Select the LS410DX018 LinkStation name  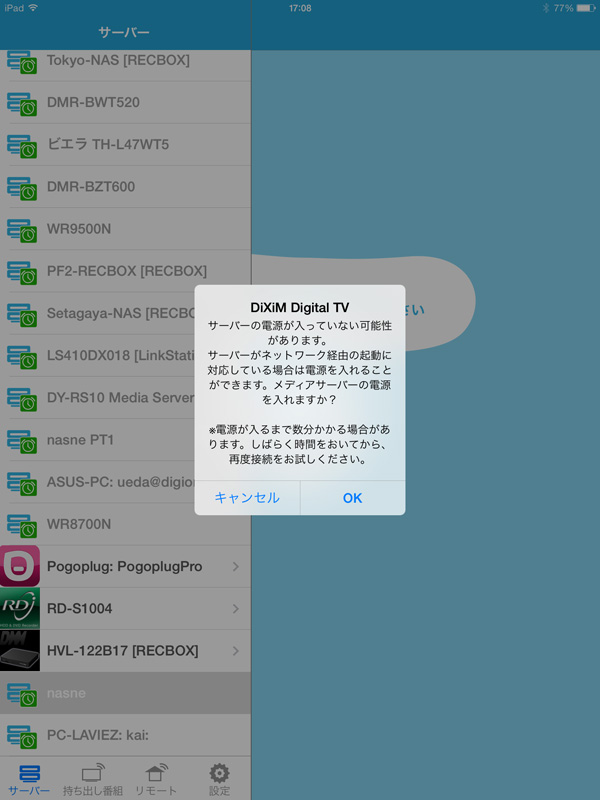[121, 355]
